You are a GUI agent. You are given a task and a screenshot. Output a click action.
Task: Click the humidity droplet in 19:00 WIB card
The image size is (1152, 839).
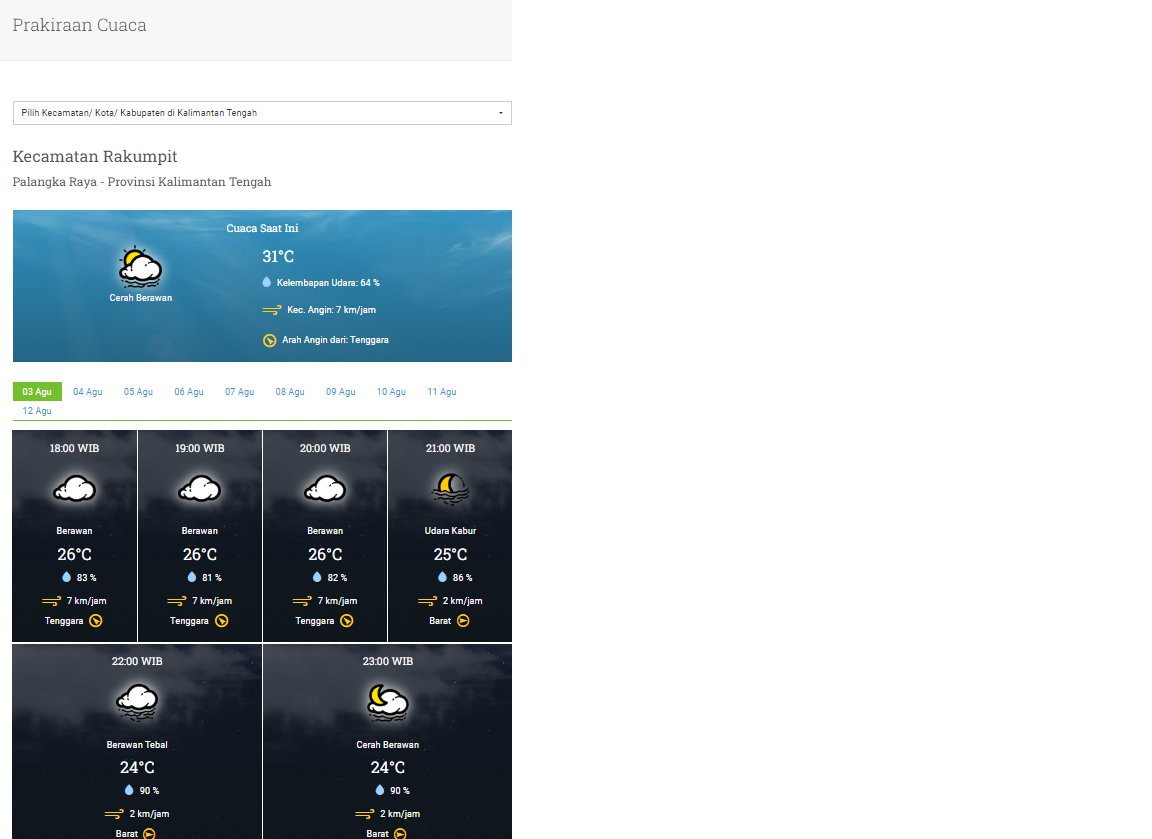(192, 577)
